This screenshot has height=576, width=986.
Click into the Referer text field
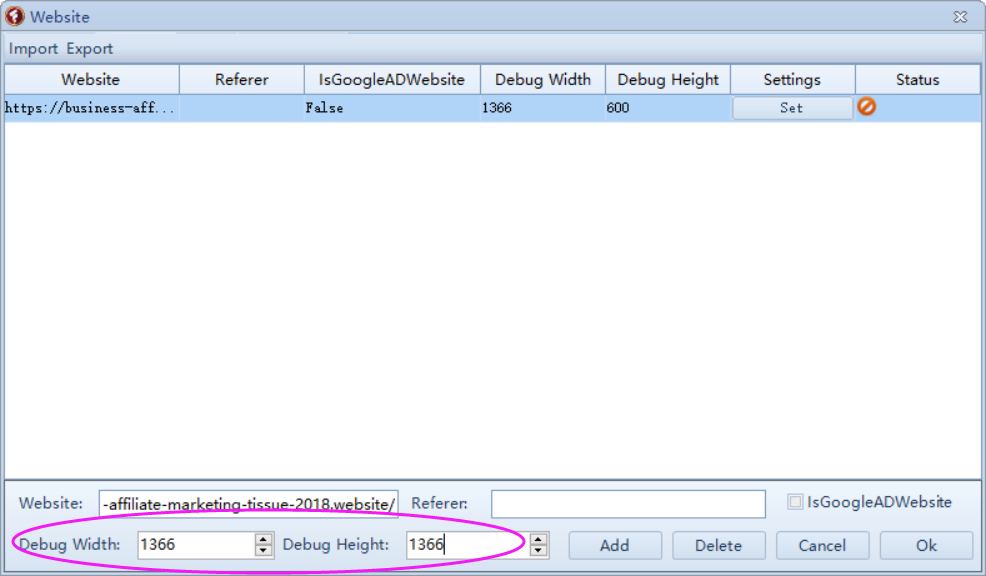pos(628,504)
